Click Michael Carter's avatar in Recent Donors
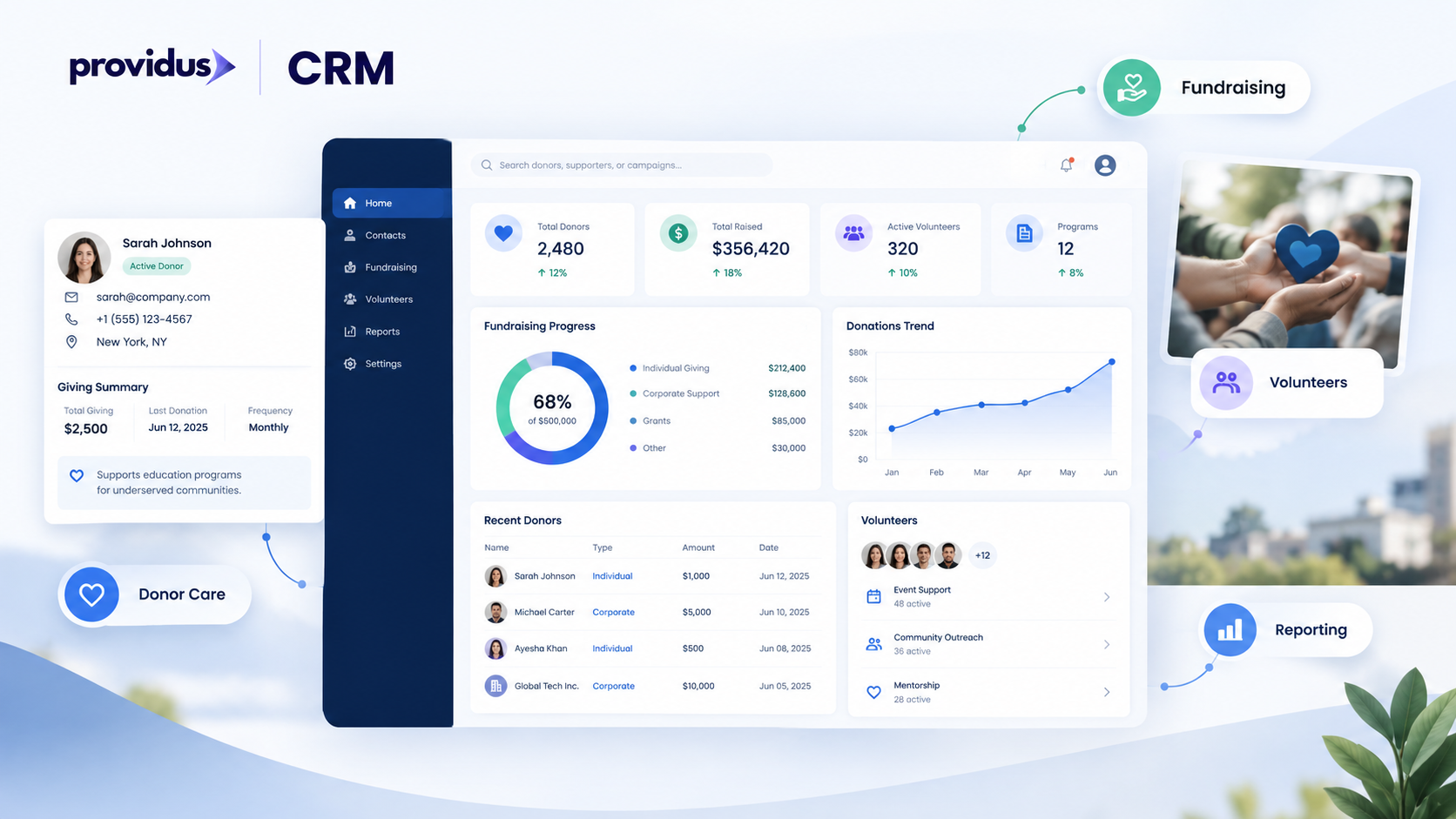Screen dimensions: 1456x819 [x=495, y=612]
